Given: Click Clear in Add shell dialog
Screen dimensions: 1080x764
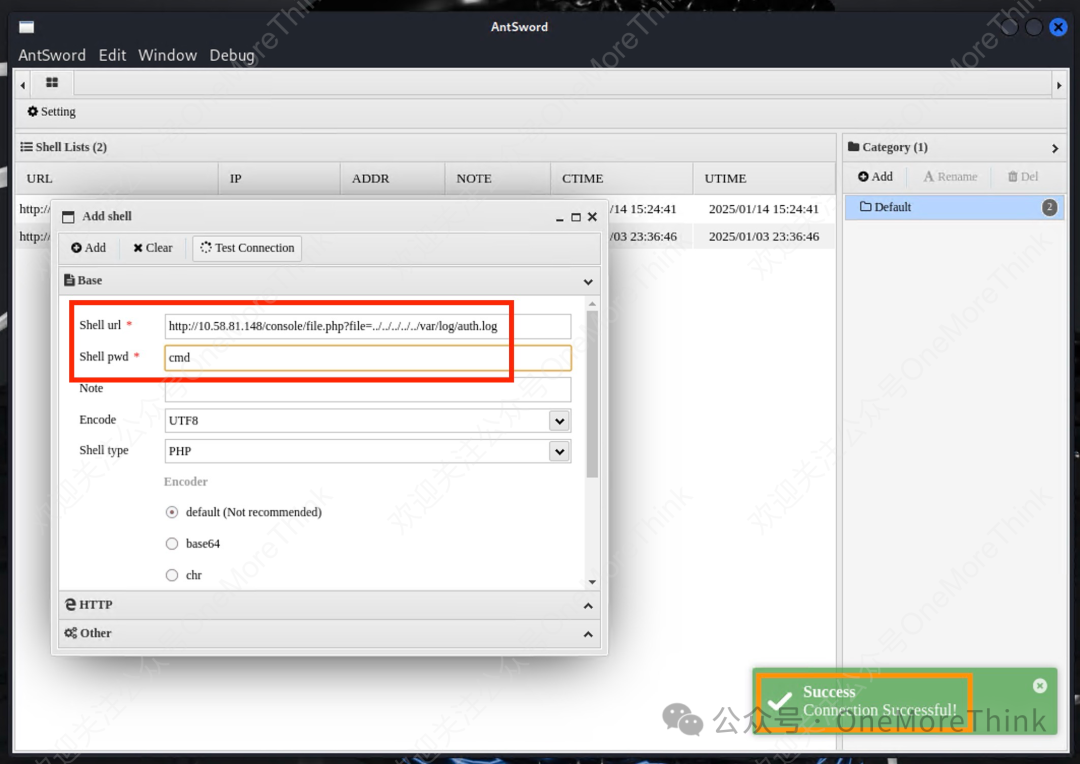Looking at the screenshot, I should [153, 248].
